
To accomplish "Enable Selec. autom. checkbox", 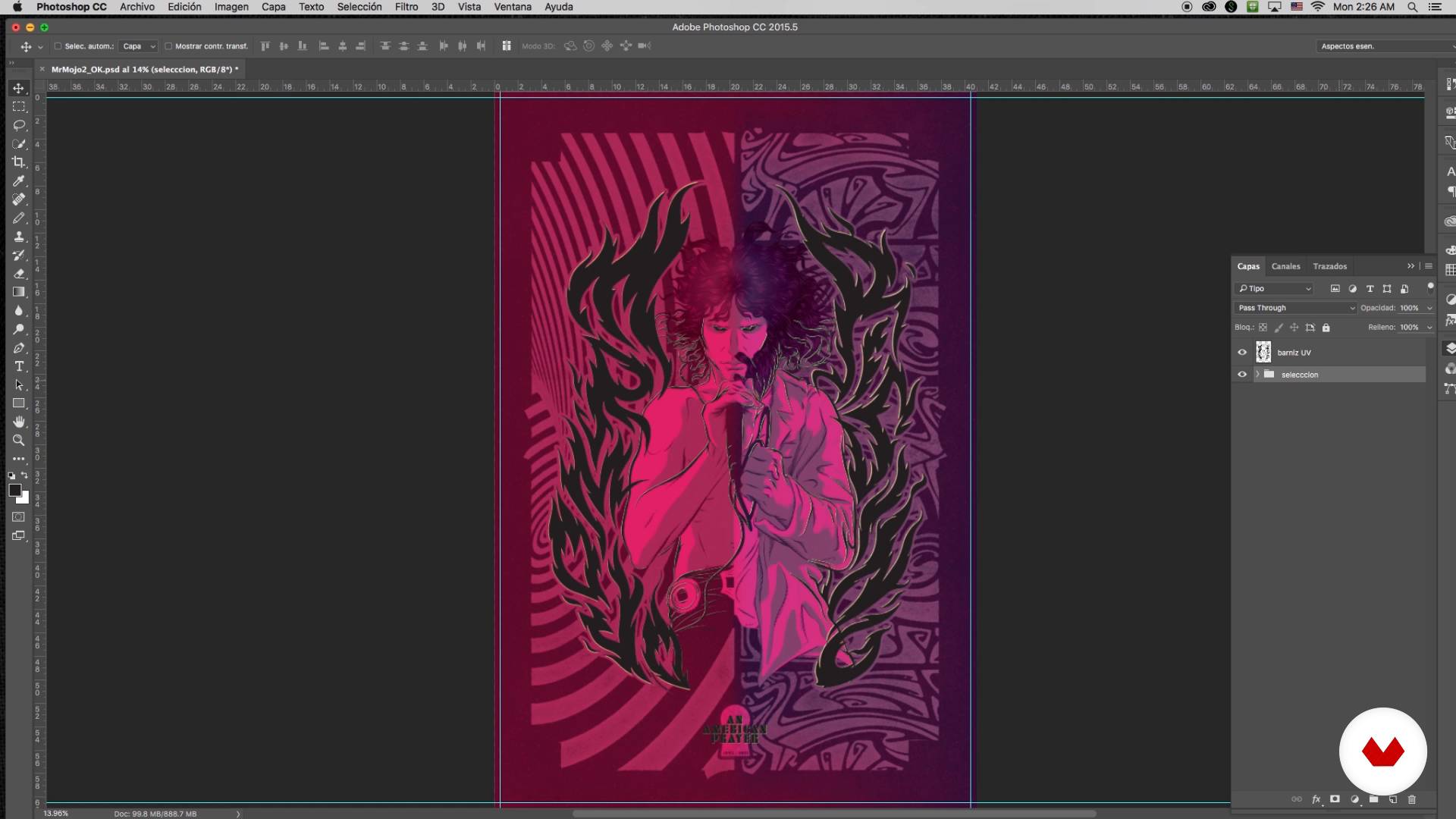I will tap(58, 46).
